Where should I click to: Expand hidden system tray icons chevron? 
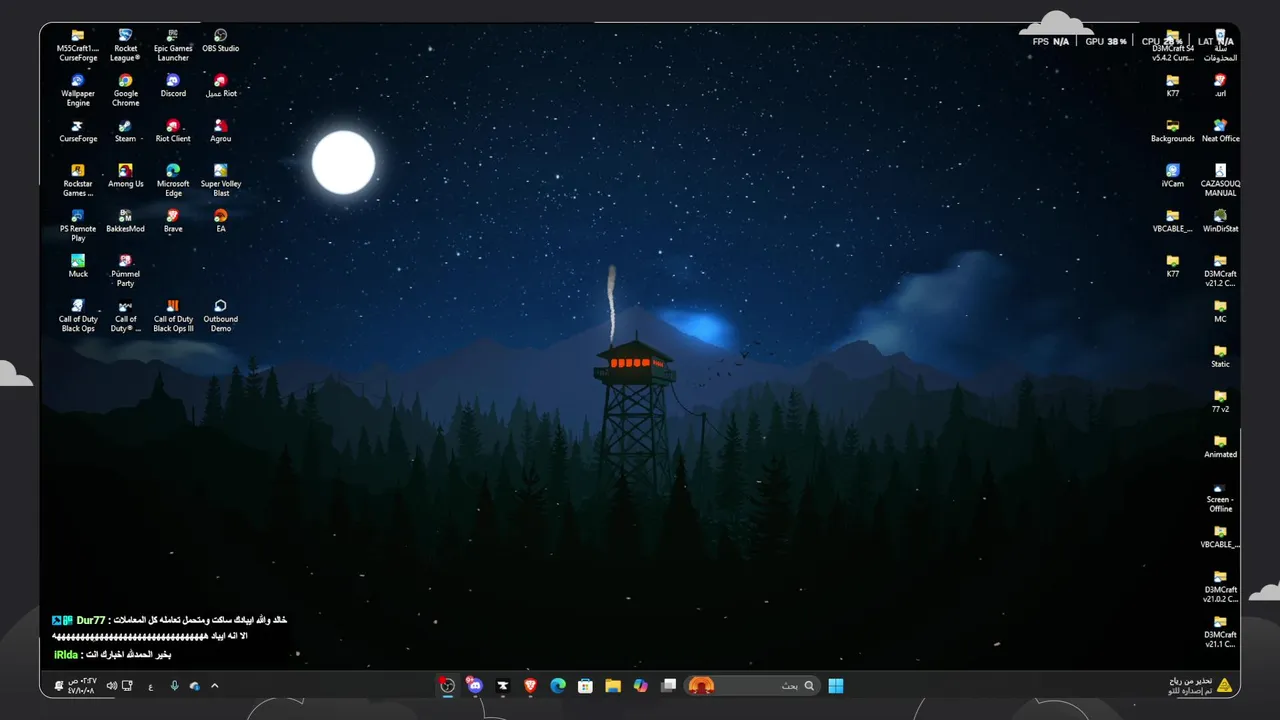click(x=214, y=686)
